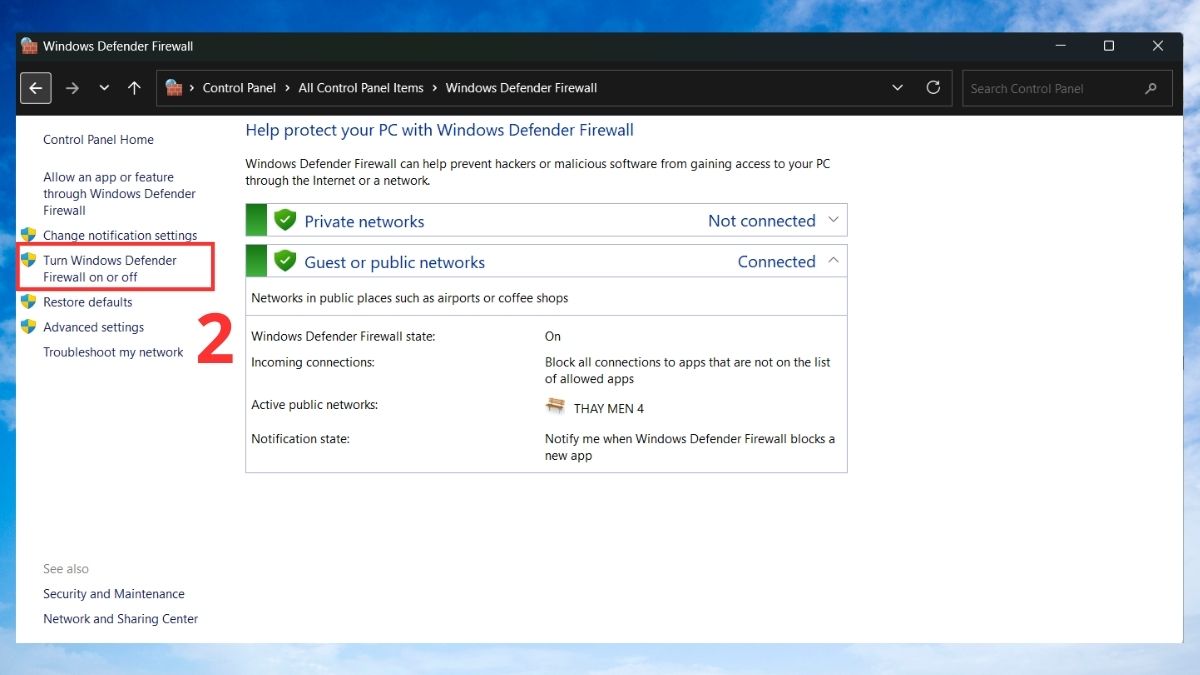Click the green shield beside Private networks
1200x675 pixels.
(x=285, y=220)
